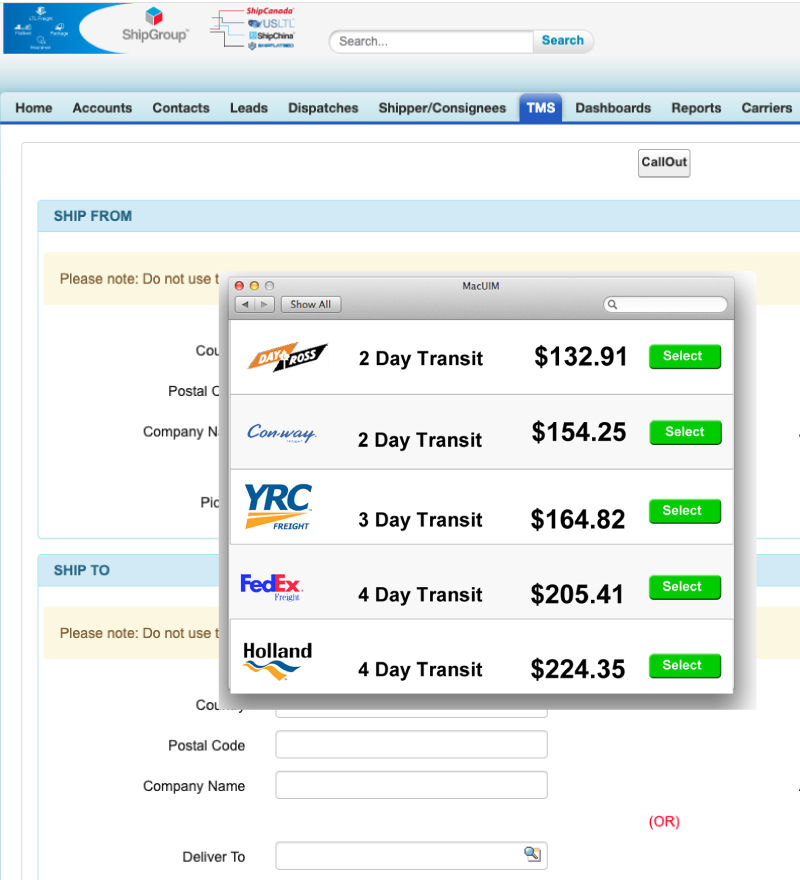The width and height of the screenshot is (800, 880).
Task: Click the 3 Day Transit text
Action: point(420,520)
